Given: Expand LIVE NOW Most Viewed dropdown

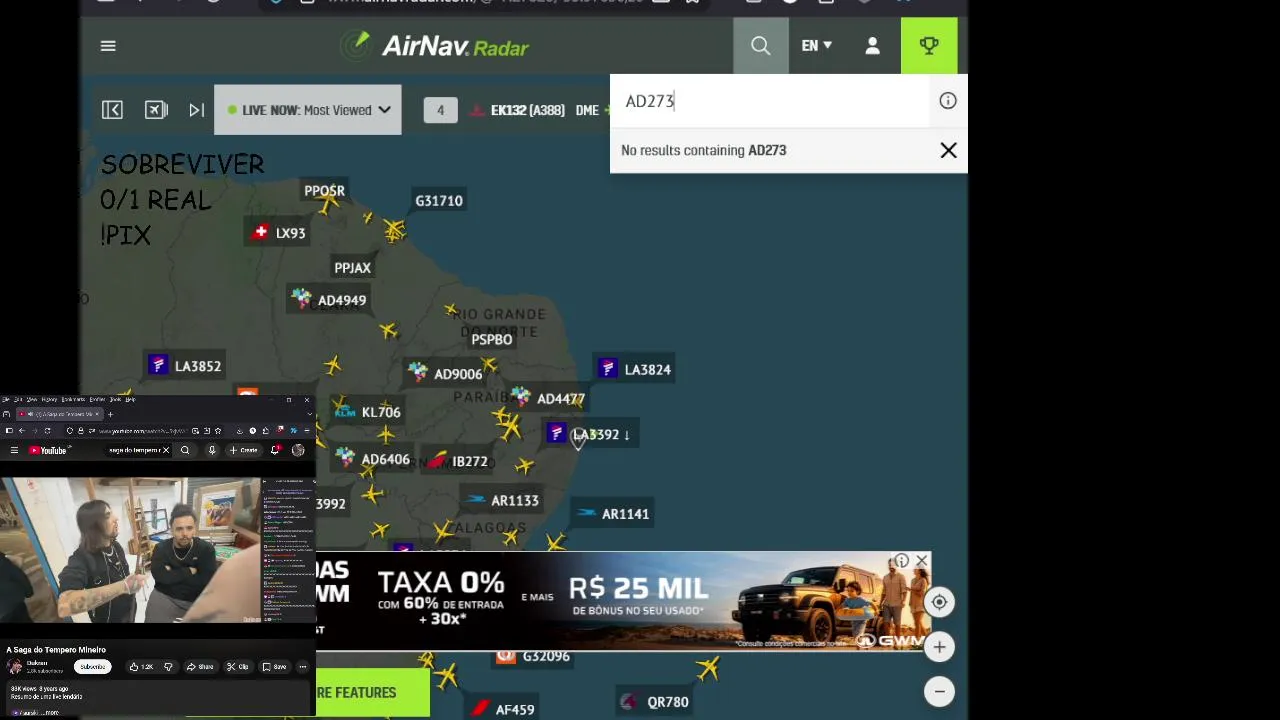Looking at the screenshot, I should [x=308, y=110].
